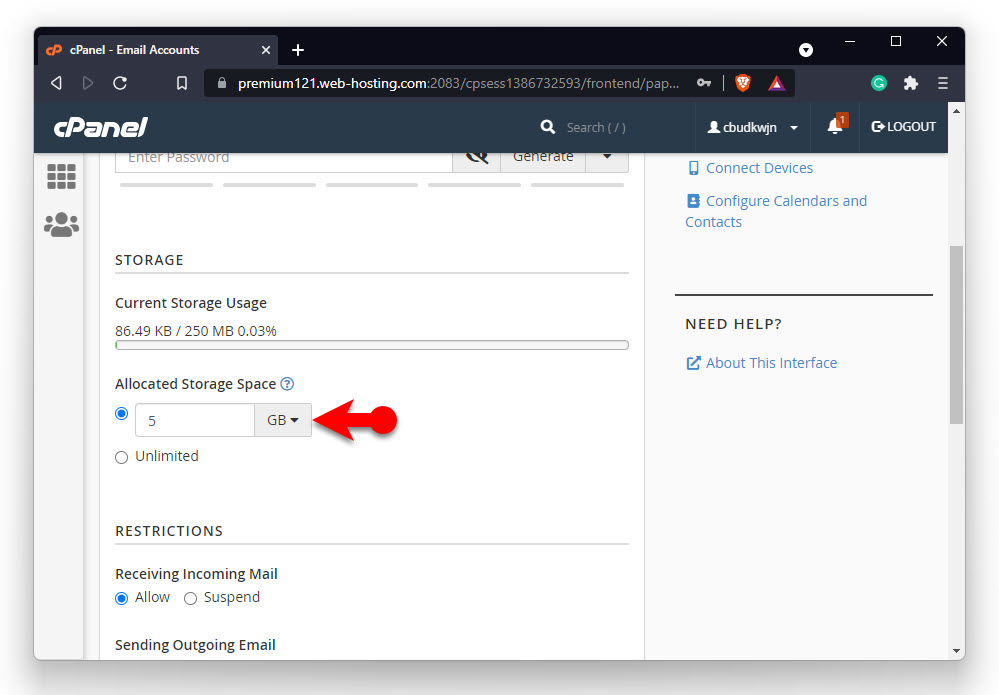Click the padlock site security icon
Image resolution: width=999 pixels, height=695 pixels.
tap(222, 83)
